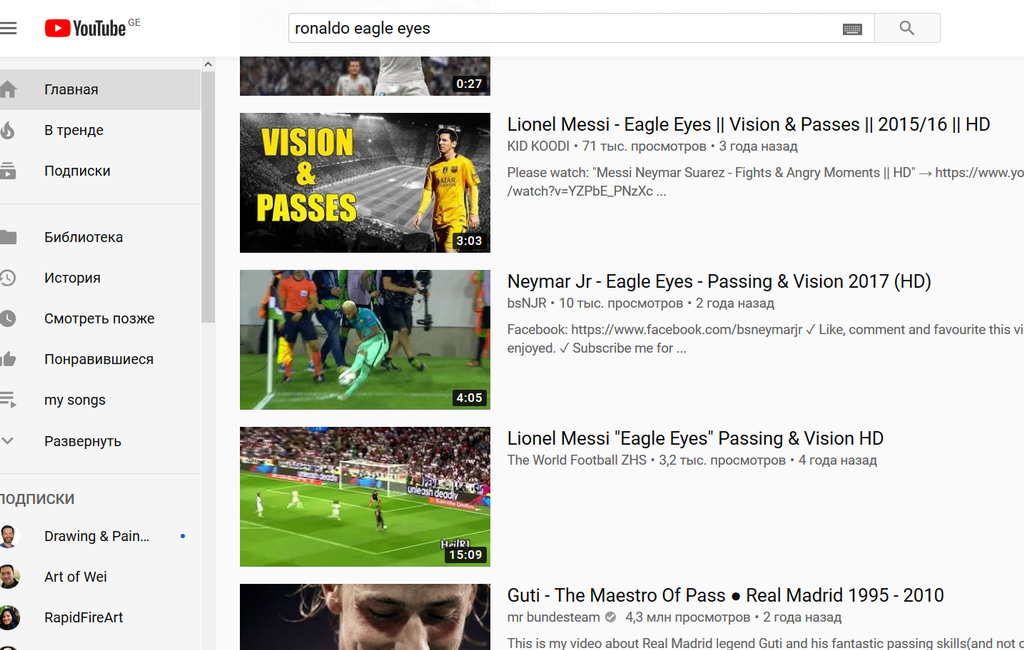Click the Главная home icon
This screenshot has width=1024, height=650.
(8, 89)
